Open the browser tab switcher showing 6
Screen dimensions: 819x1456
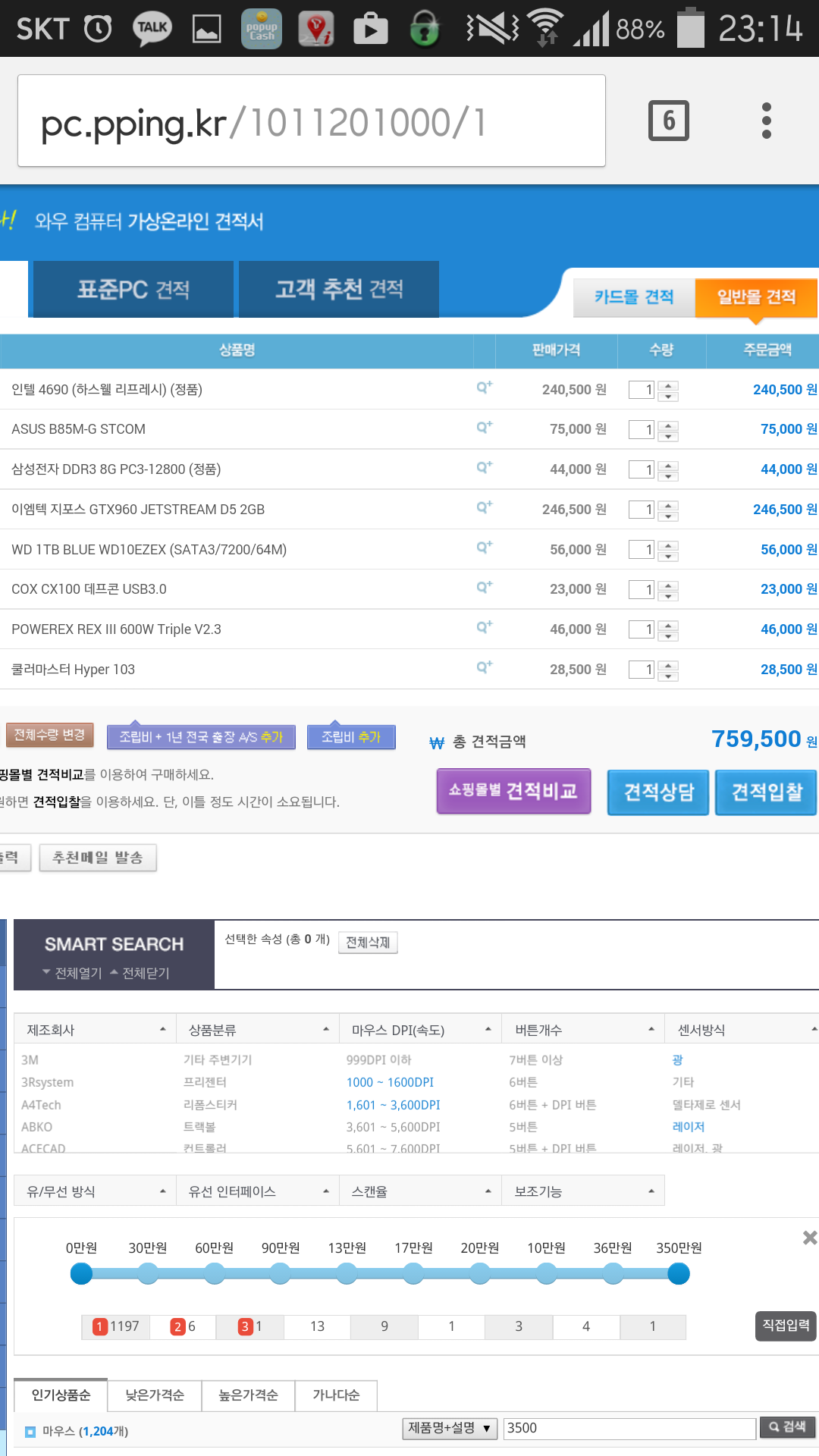point(668,121)
